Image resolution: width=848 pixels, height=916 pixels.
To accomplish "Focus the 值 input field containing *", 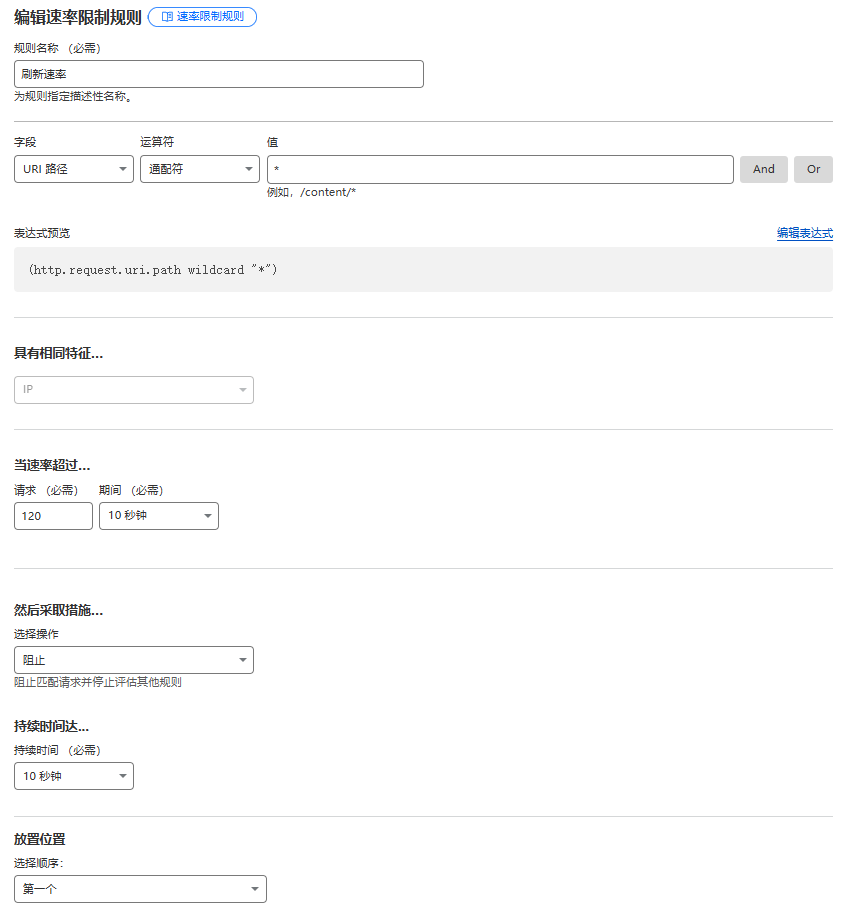I will click(x=500, y=169).
